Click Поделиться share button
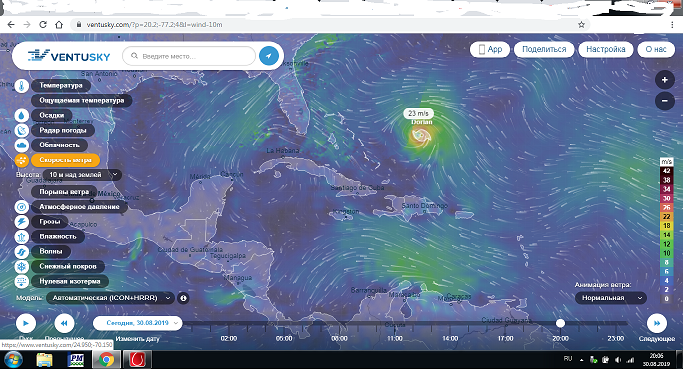The width and height of the screenshot is (683, 384). click(x=544, y=50)
